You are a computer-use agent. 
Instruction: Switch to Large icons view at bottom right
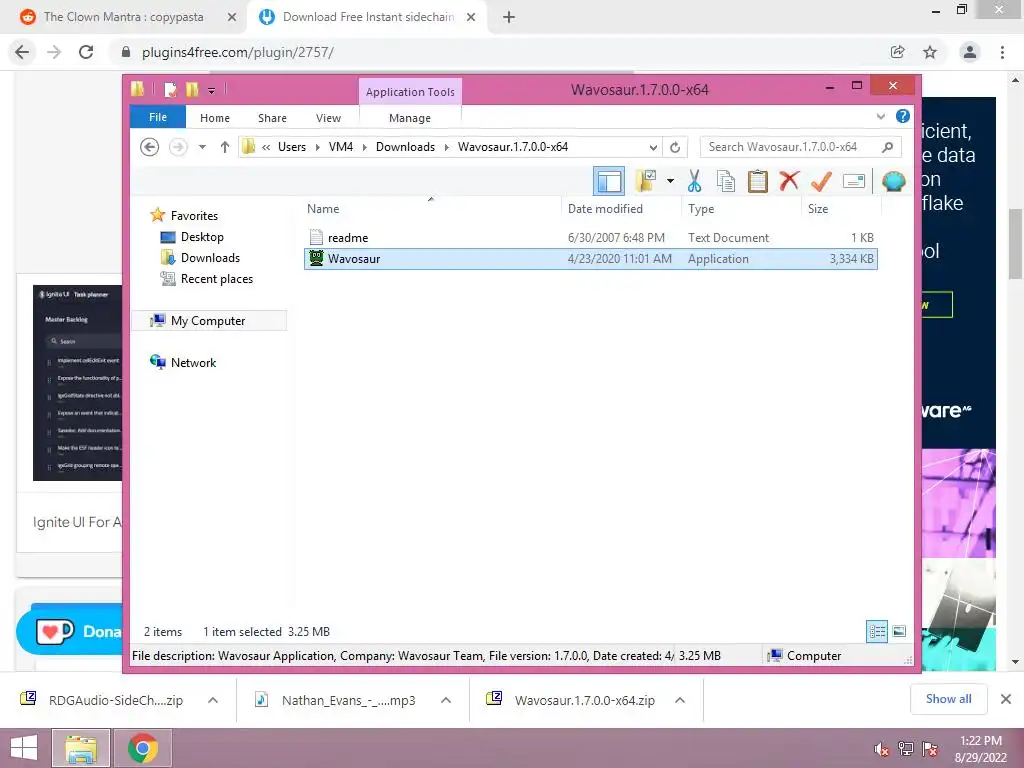[899, 631]
